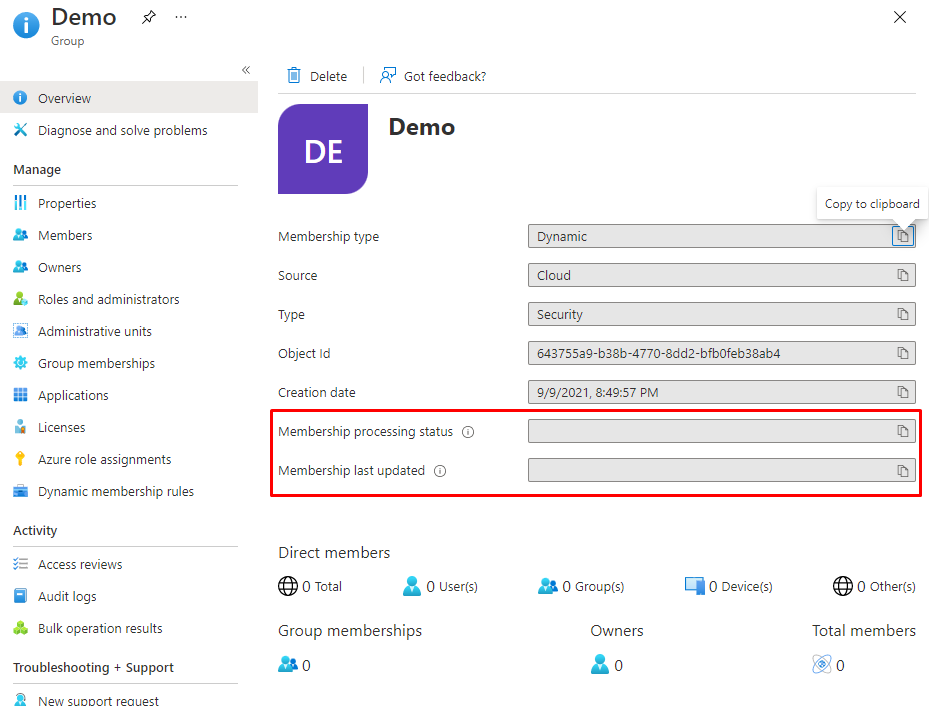This screenshot has height=706, width=929.
Task: Copy the Source value to clipboard
Action: pyautogui.click(x=902, y=275)
